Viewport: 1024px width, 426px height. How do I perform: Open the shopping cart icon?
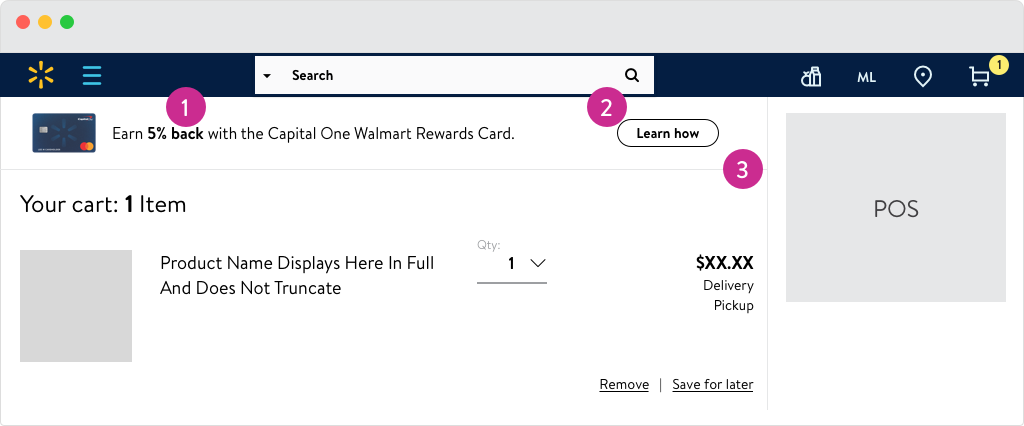coord(979,77)
